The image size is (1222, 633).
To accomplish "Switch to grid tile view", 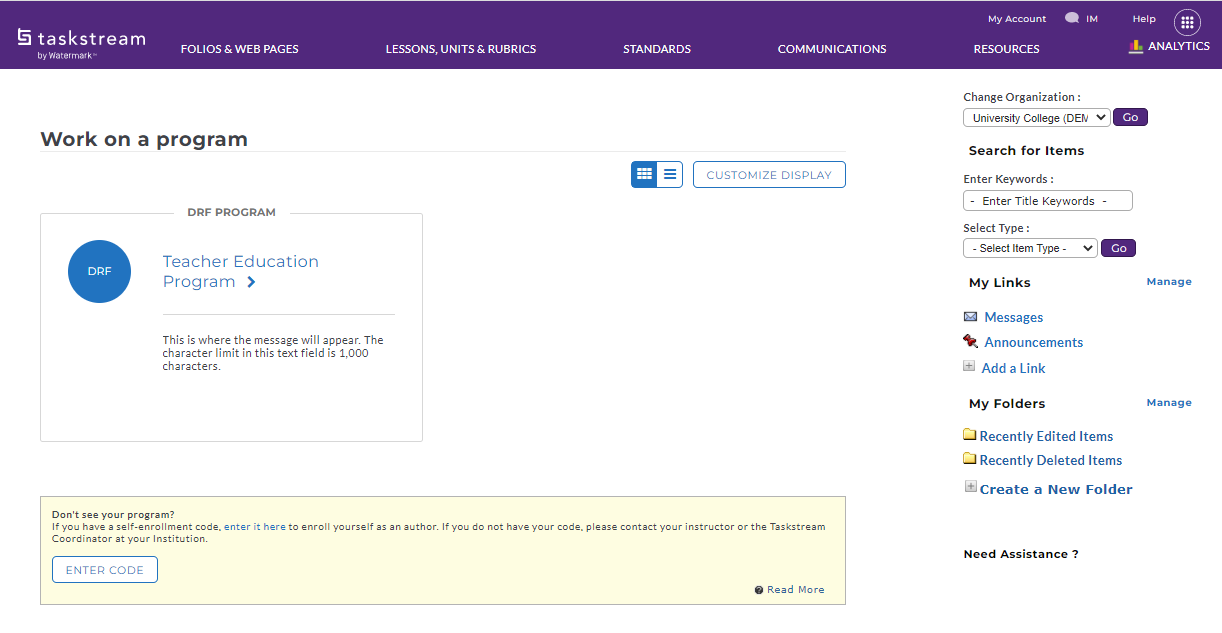I will pos(644,174).
